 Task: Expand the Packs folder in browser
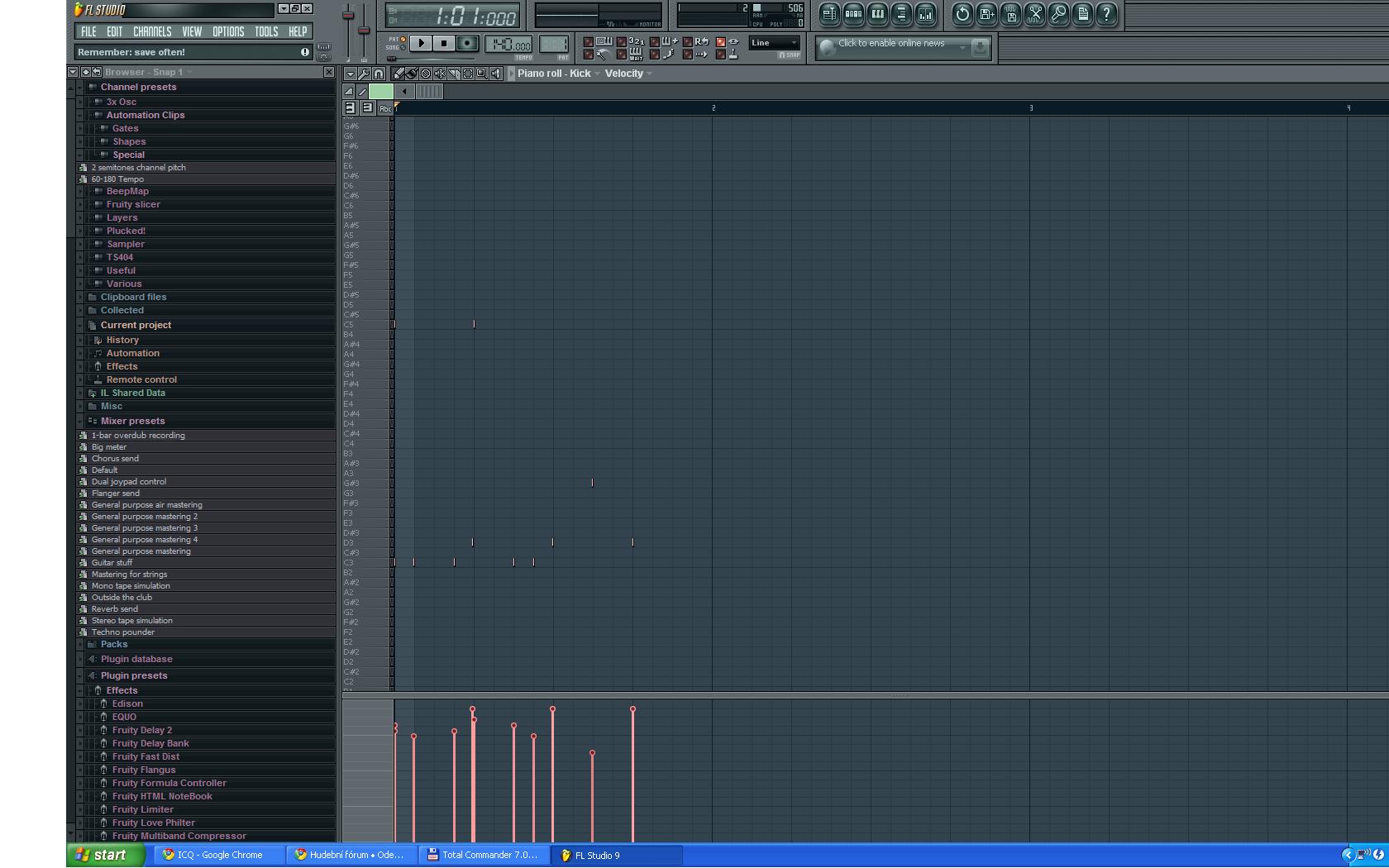(114, 644)
